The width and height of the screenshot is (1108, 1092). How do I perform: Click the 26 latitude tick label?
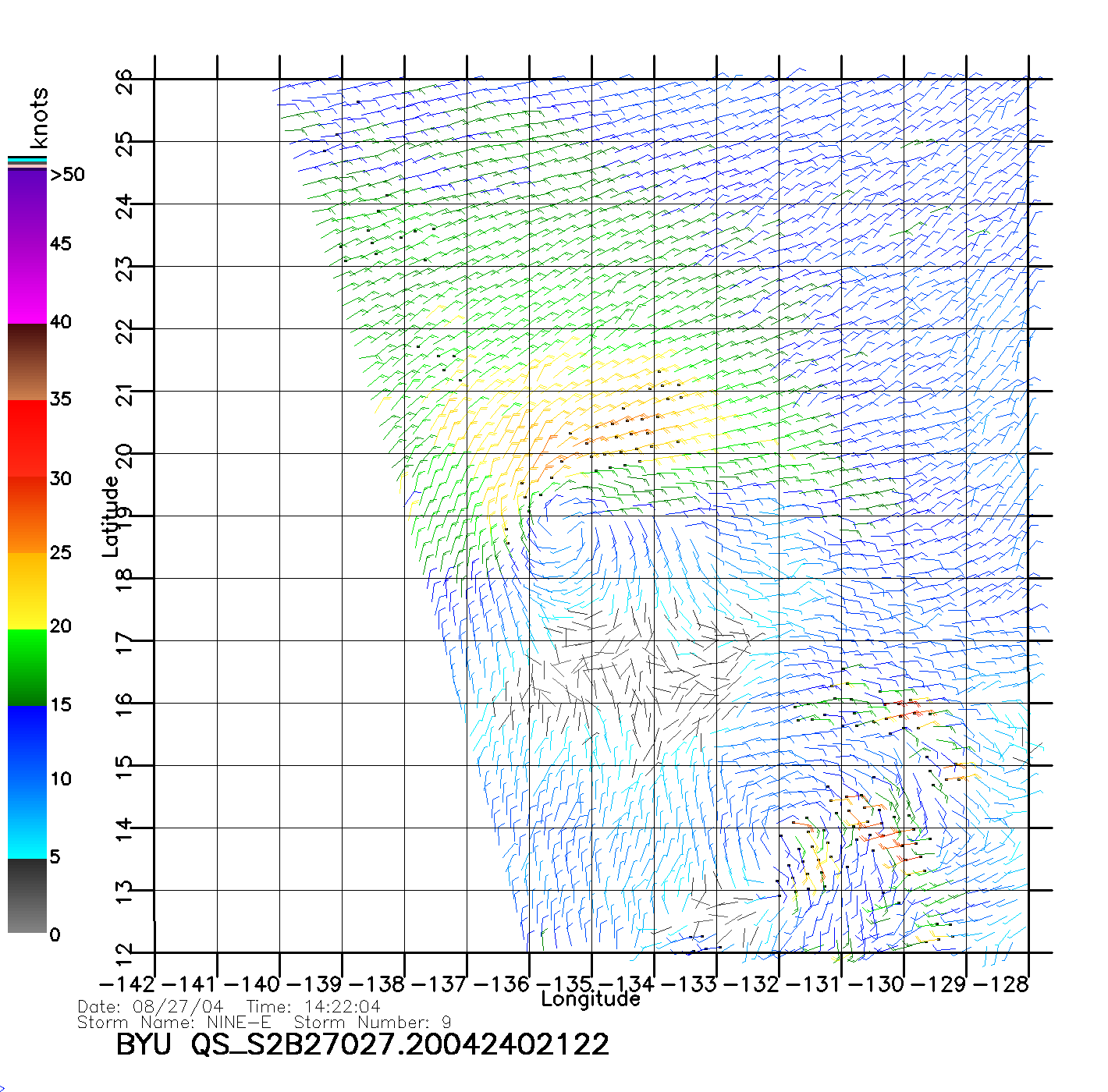[x=124, y=80]
